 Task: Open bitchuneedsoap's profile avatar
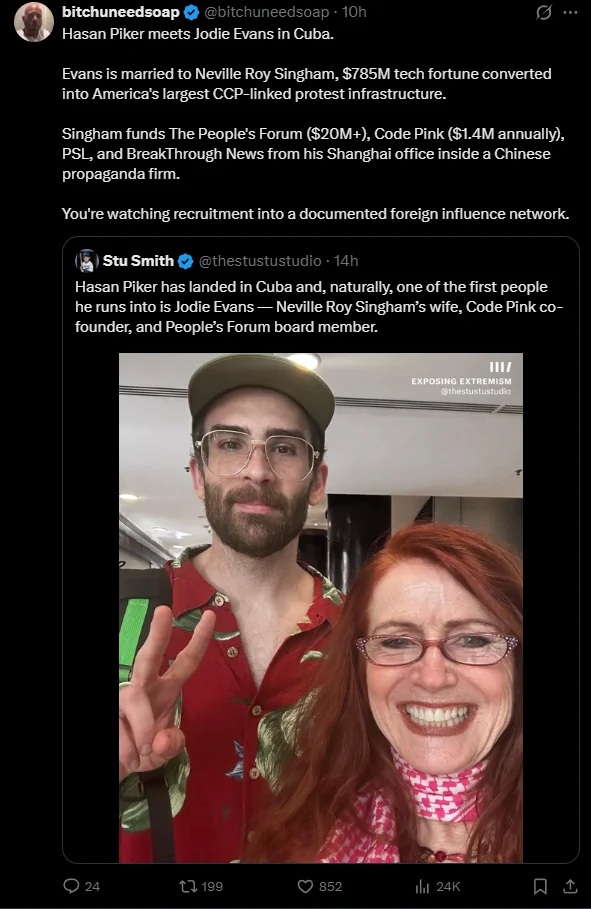click(x=34, y=22)
